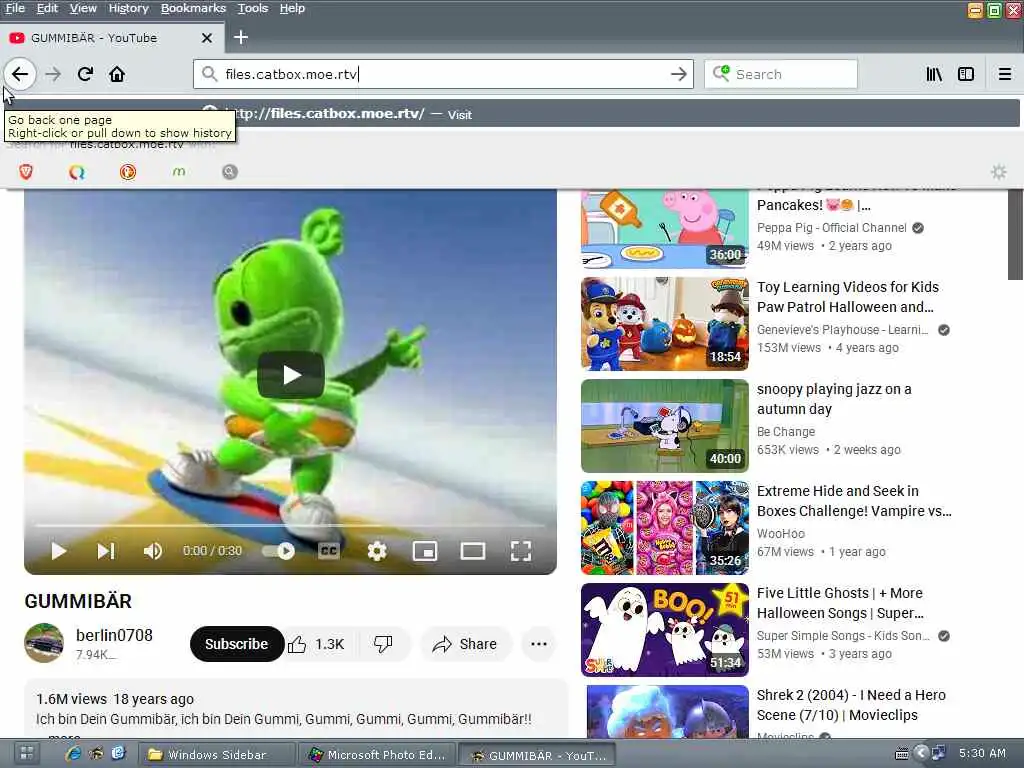Go back one page with back arrow
The height and width of the screenshot is (768, 1024).
20,74
